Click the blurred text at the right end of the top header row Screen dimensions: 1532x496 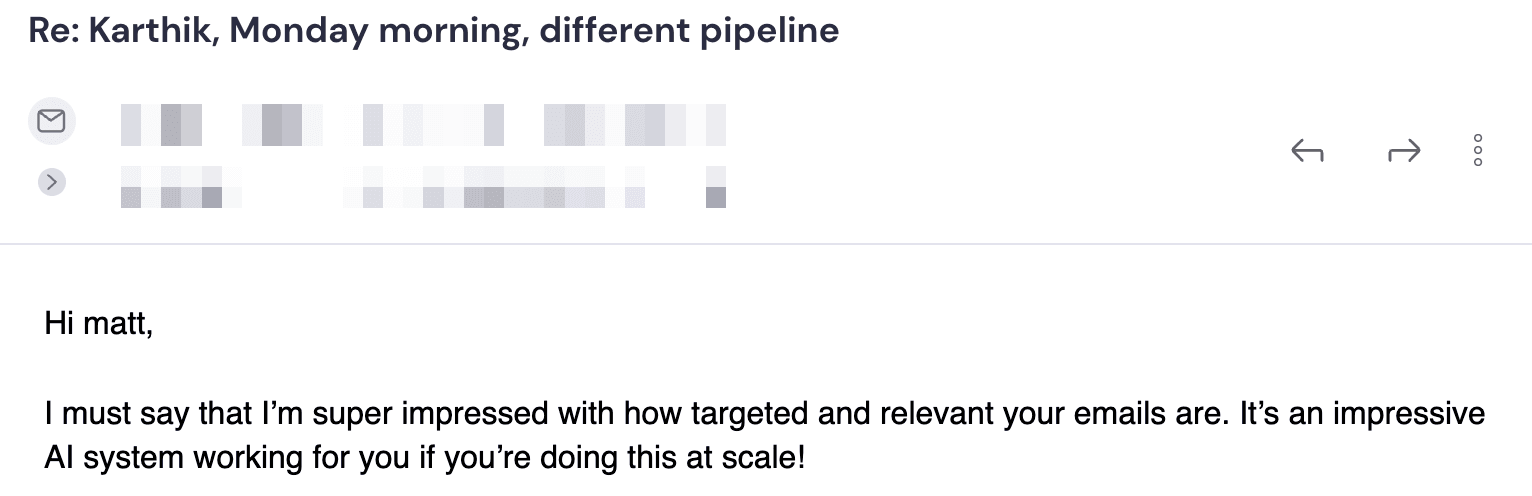(635, 125)
